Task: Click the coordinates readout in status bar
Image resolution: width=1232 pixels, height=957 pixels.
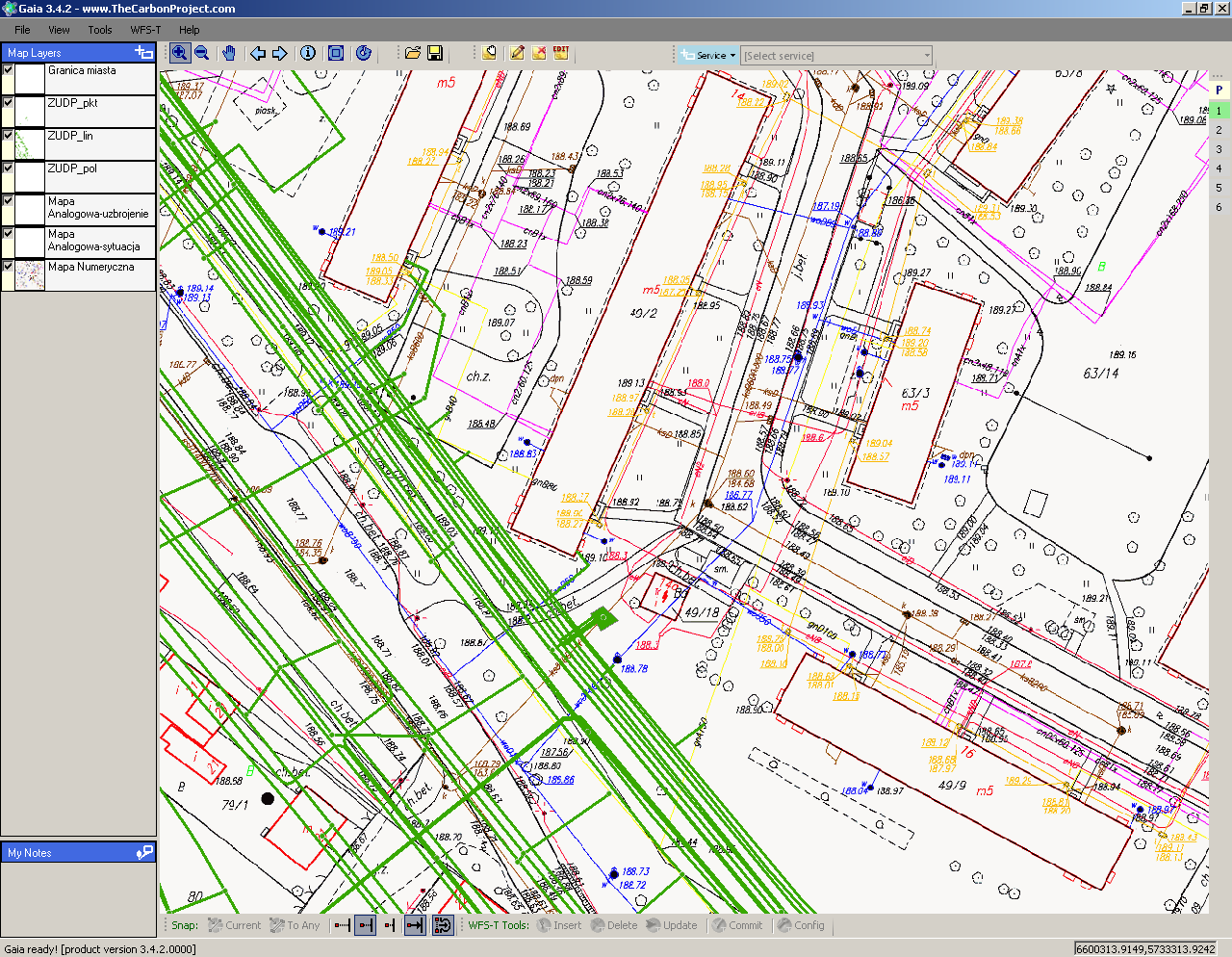Action: 1145,949
